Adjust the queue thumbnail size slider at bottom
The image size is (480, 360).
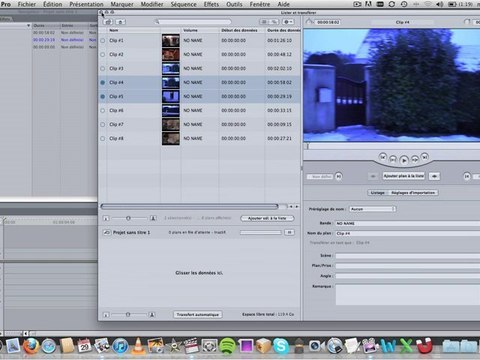pos(128,314)
